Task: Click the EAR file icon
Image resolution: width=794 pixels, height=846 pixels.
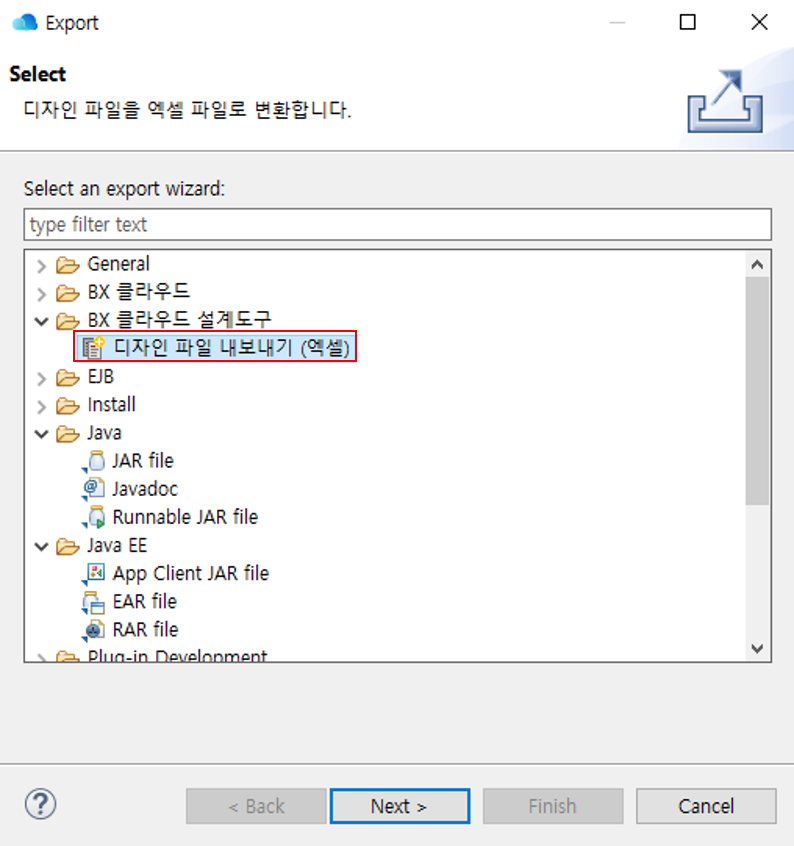Action: pos(95,601)
